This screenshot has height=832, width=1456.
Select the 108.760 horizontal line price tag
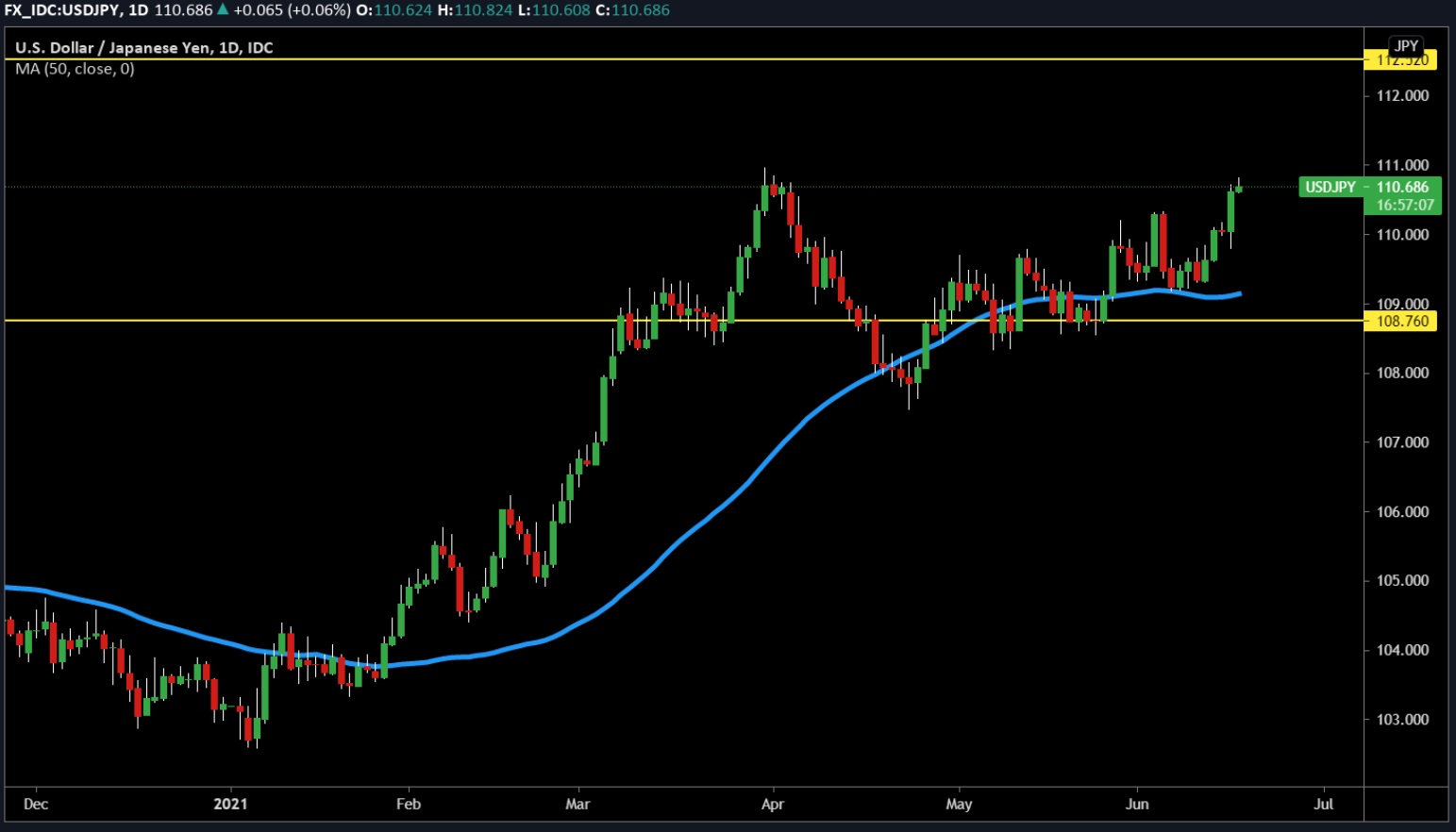pyautogui.click(x=1402, y=321)
